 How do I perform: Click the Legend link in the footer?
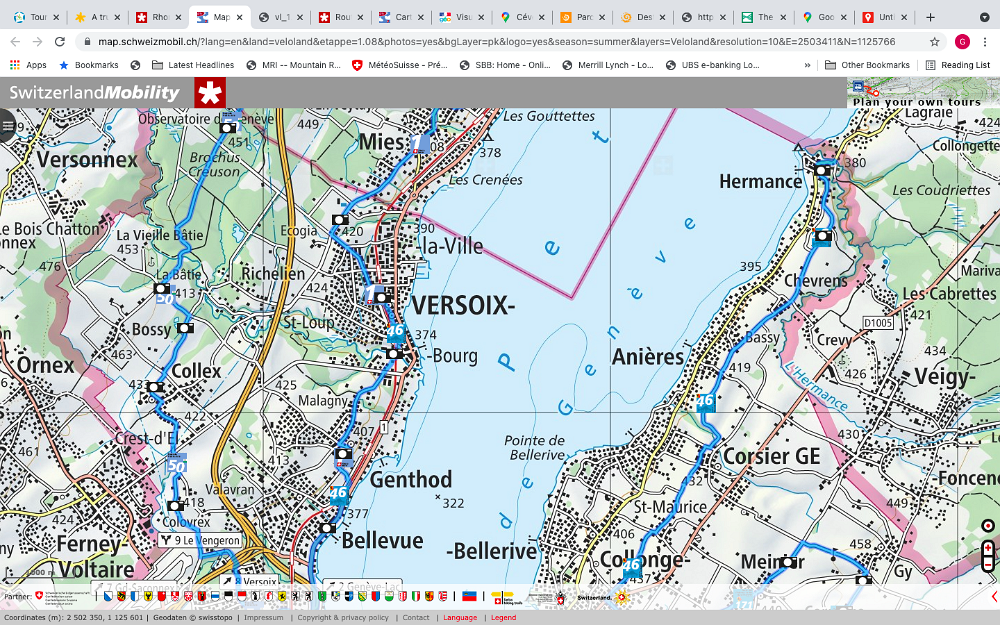pyautogui.click(x=503, y=618)
